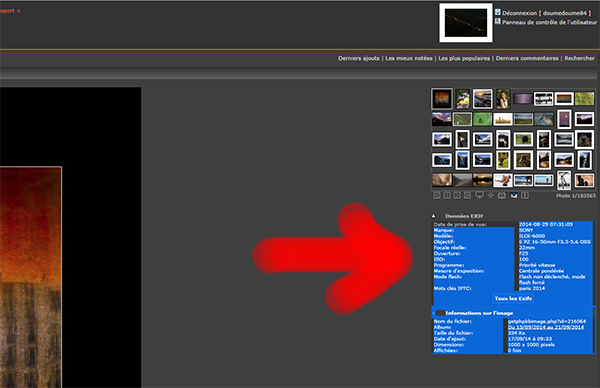This screenshot has width=600, height=388.
Task: Open album Du 15/09/2014 au 21/09/2014
Action: click(x=546, y=327)
